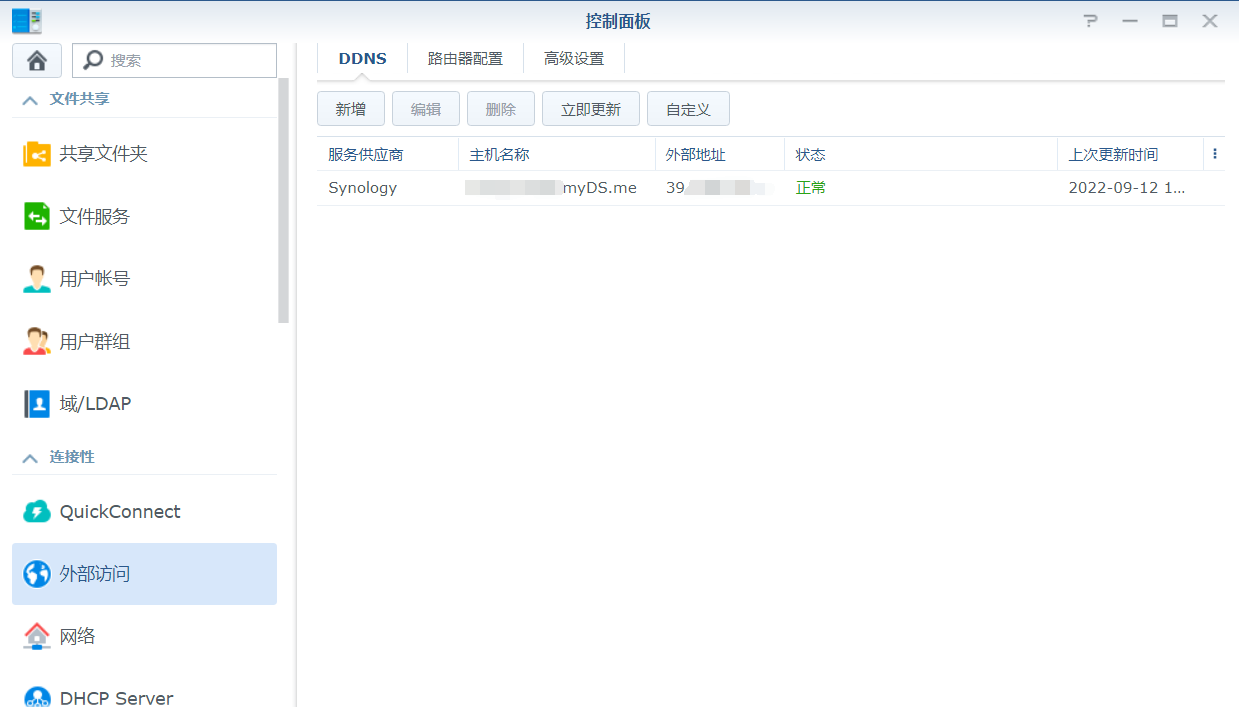Open the 高级设置 tab
The width and height of the screenshot is (1239, 707).
point(573,58)
